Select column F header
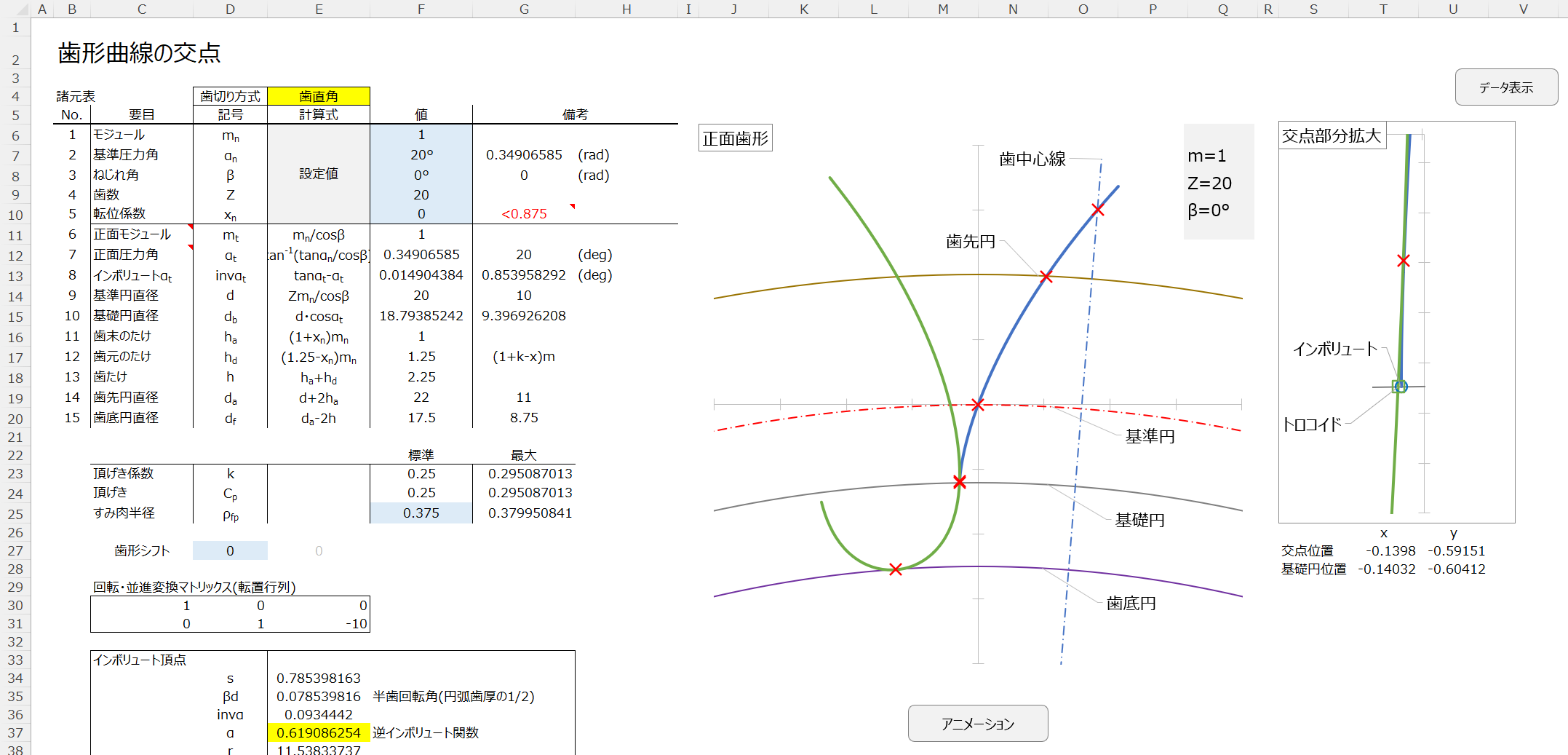Screen dimensions: 1568x755 point(421,9)
